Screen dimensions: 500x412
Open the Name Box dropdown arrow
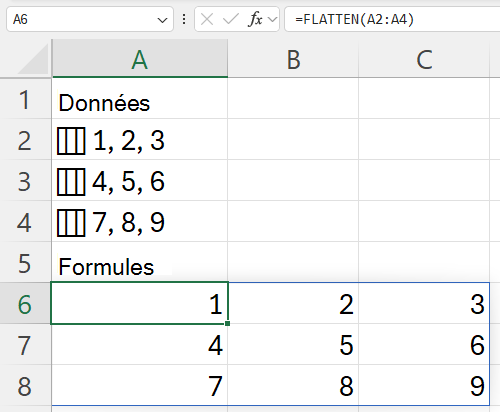coord(162,20)
